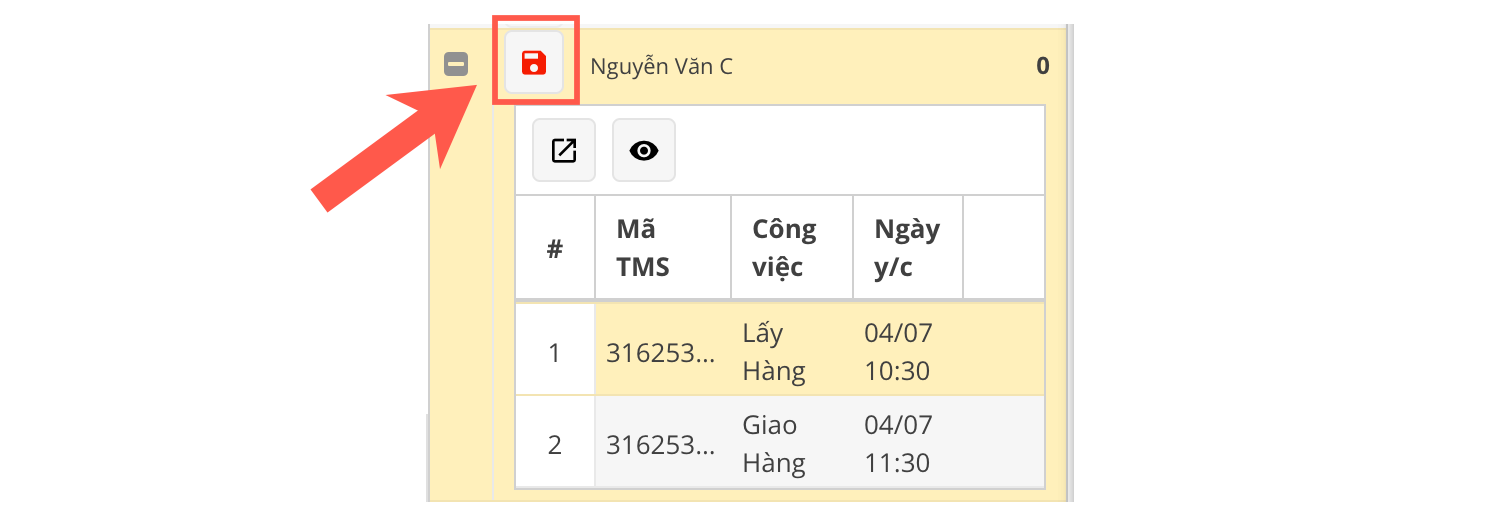The width and height of the screenshot is (1502, 526).
Task: Toggle the eye visibility button
Action: pyautogui.click(x=644, y=150)
